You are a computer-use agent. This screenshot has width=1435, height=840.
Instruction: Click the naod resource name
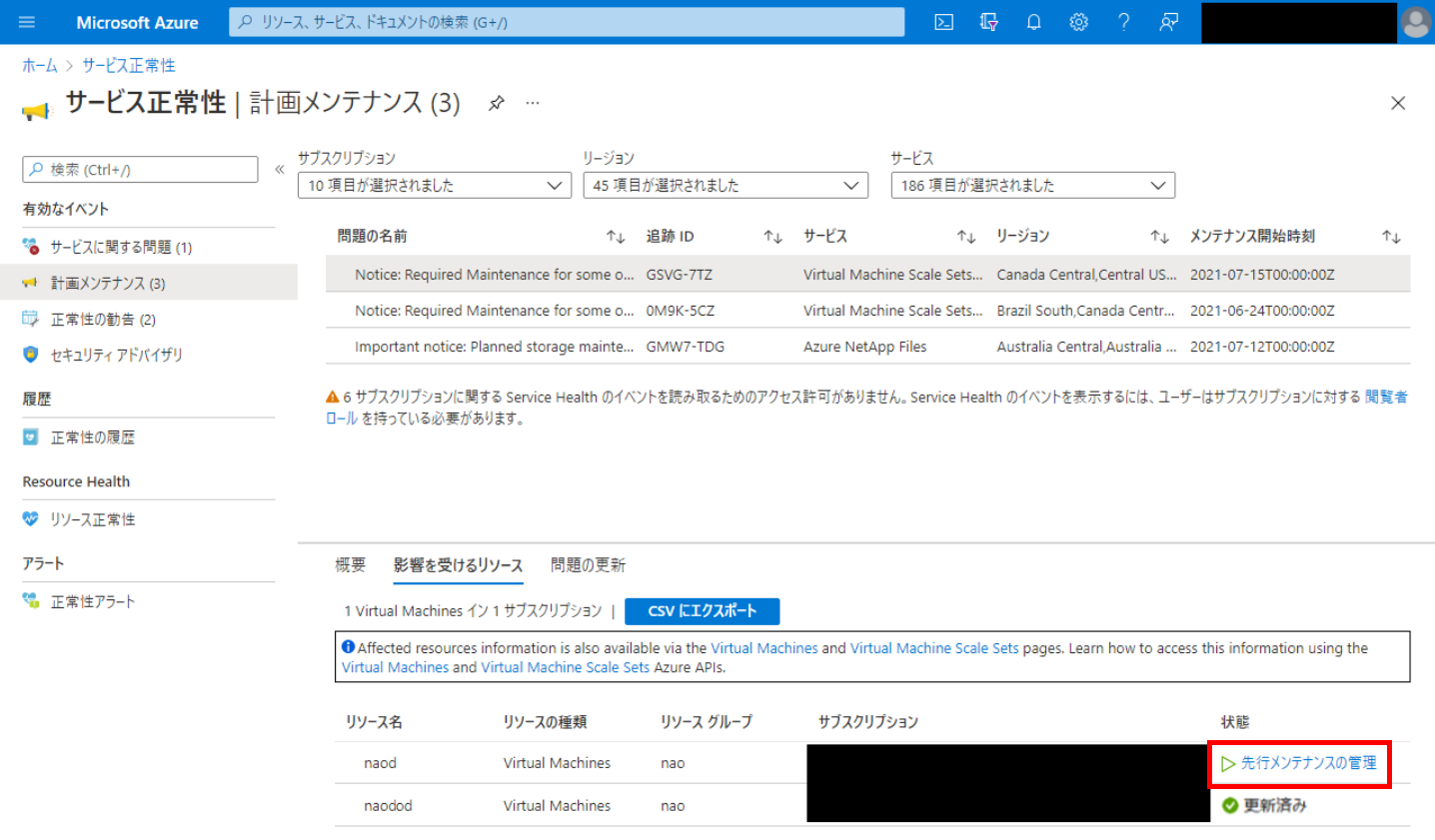click(x=380, y=763)
